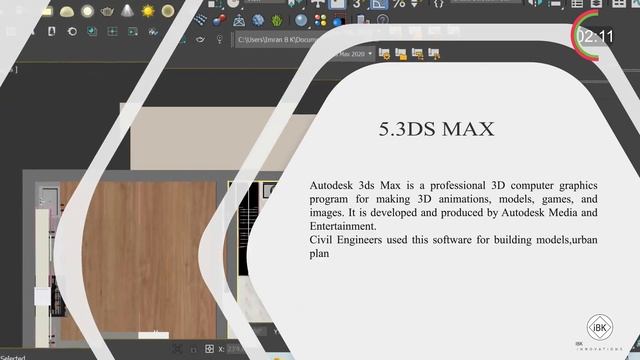The width and height of the screenshot is (640, 360).
Task: Click the building icon beside help
Action: point(362,19)
